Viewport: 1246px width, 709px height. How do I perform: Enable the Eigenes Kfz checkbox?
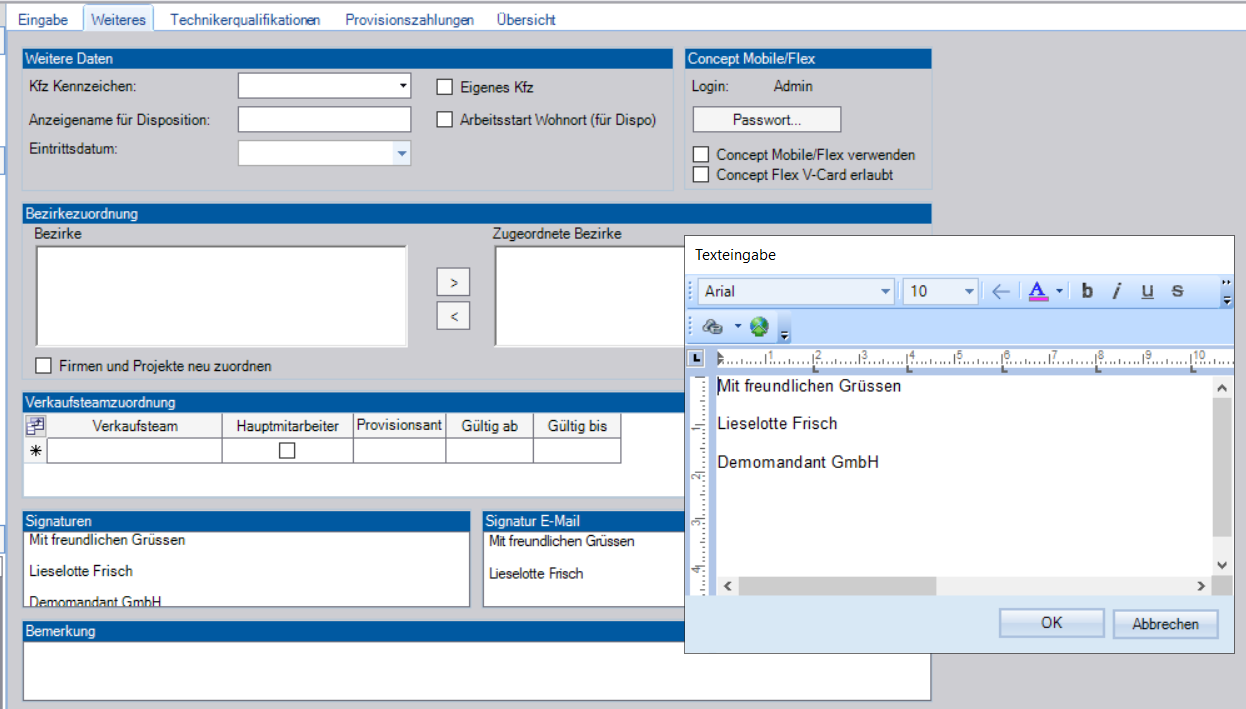click(445, 87)
